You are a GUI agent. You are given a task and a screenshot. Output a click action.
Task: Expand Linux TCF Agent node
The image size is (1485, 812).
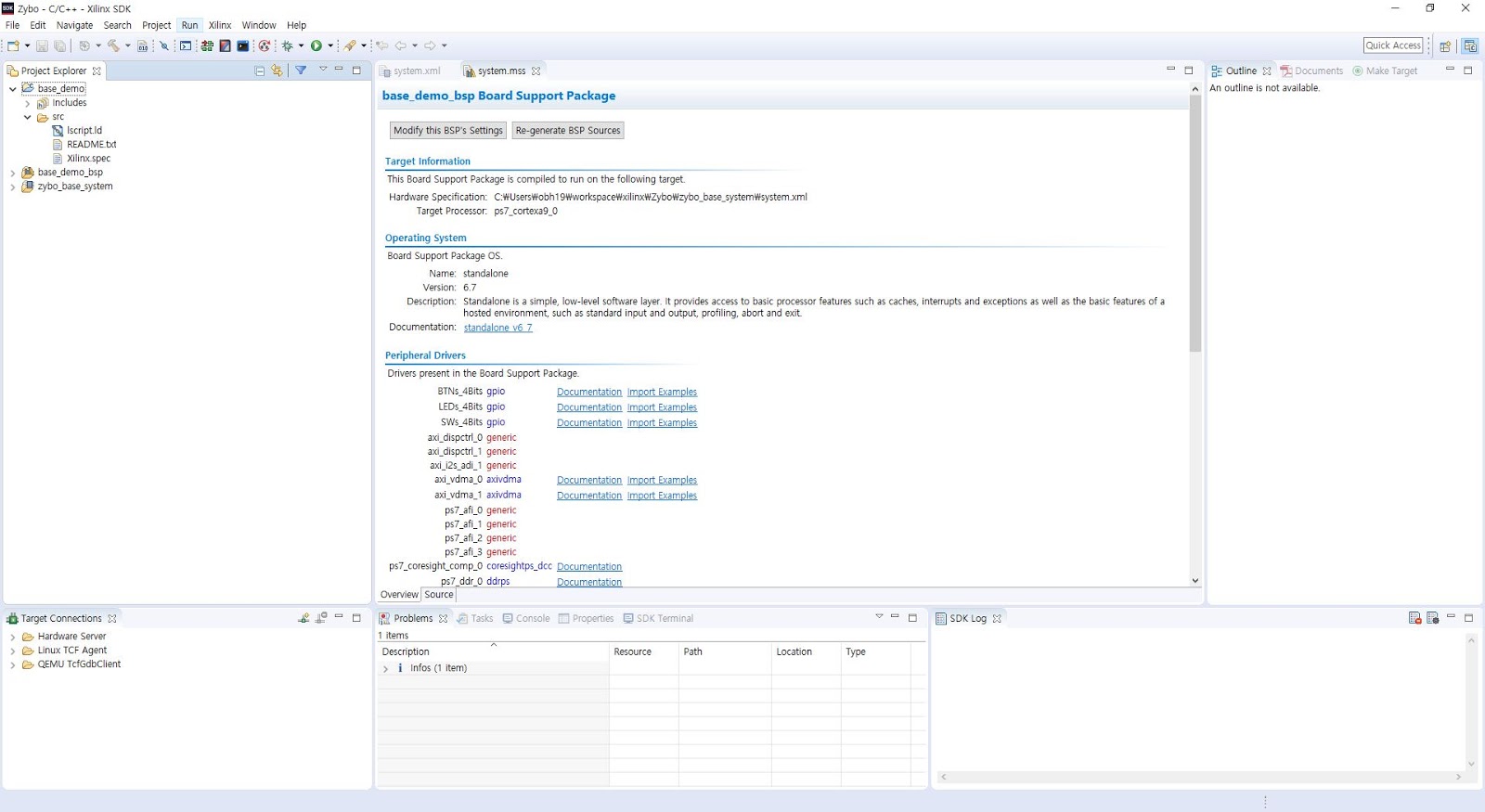point(13,651)
